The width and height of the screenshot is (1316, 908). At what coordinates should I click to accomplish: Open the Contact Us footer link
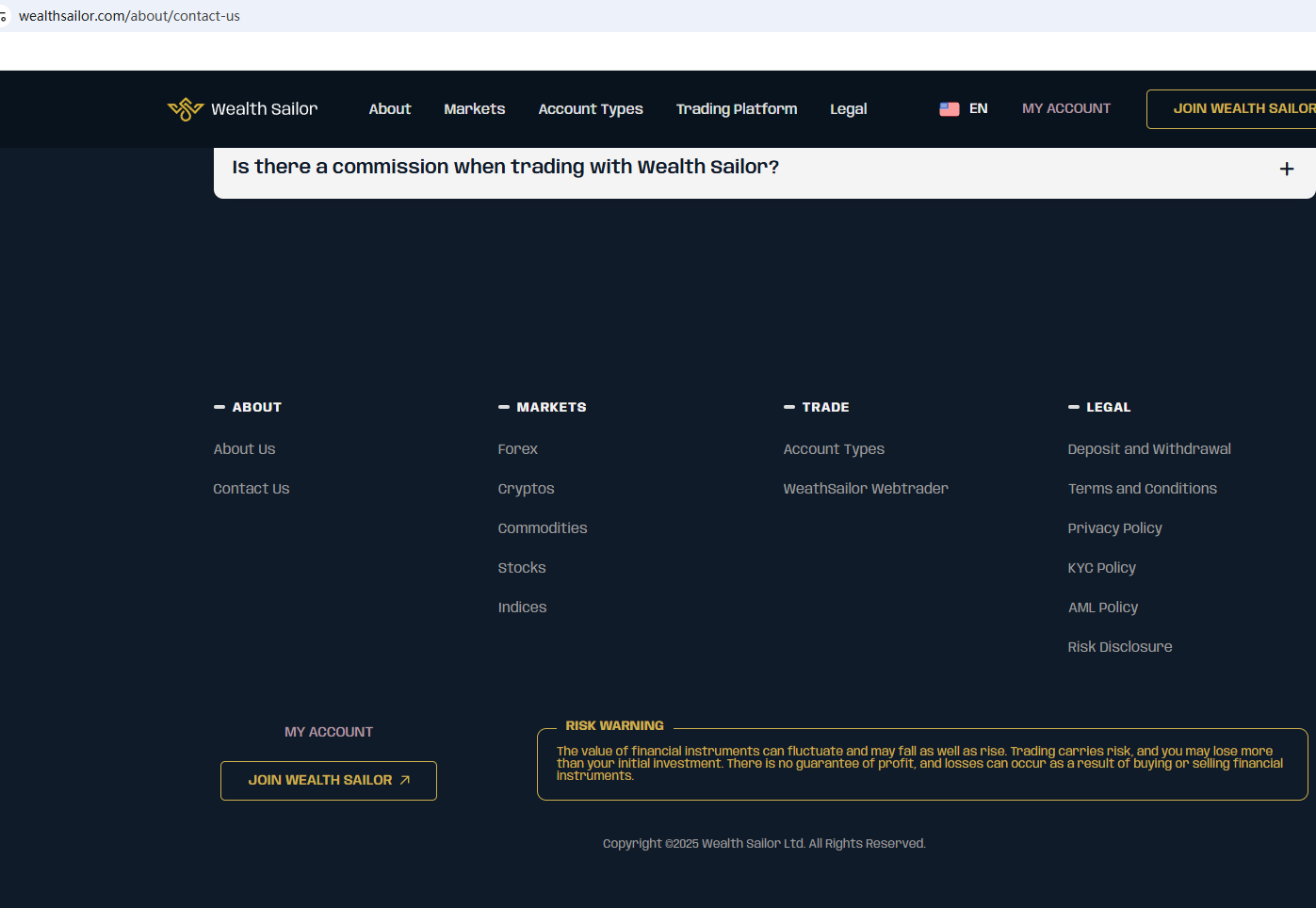click(x=252, y=489)
